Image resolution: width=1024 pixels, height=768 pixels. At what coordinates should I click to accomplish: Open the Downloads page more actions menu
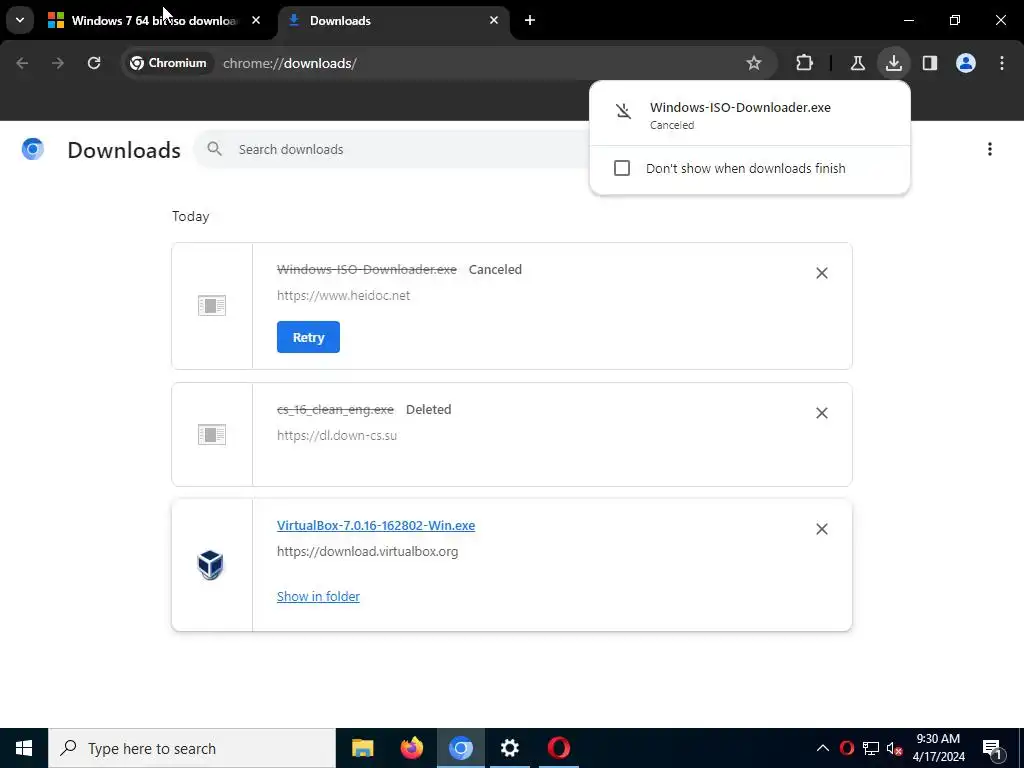[989, 149]
